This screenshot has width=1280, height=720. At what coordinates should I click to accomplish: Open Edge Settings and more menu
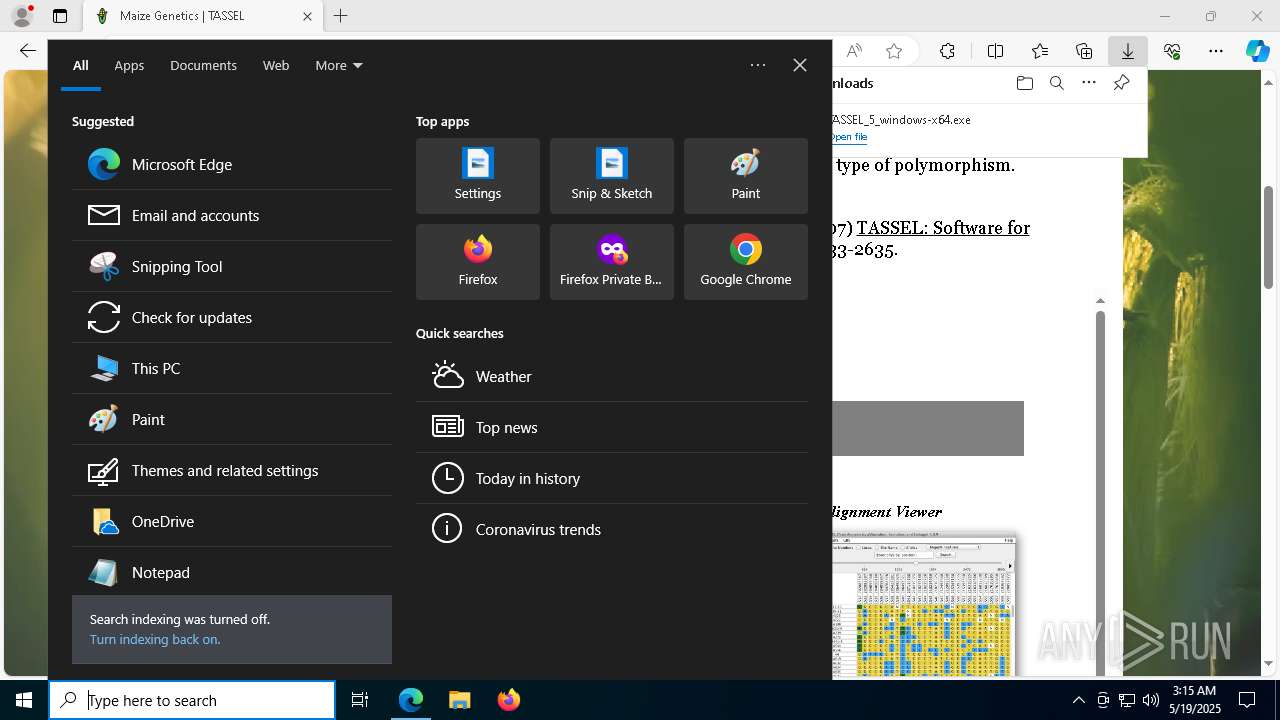point(1216,51)
